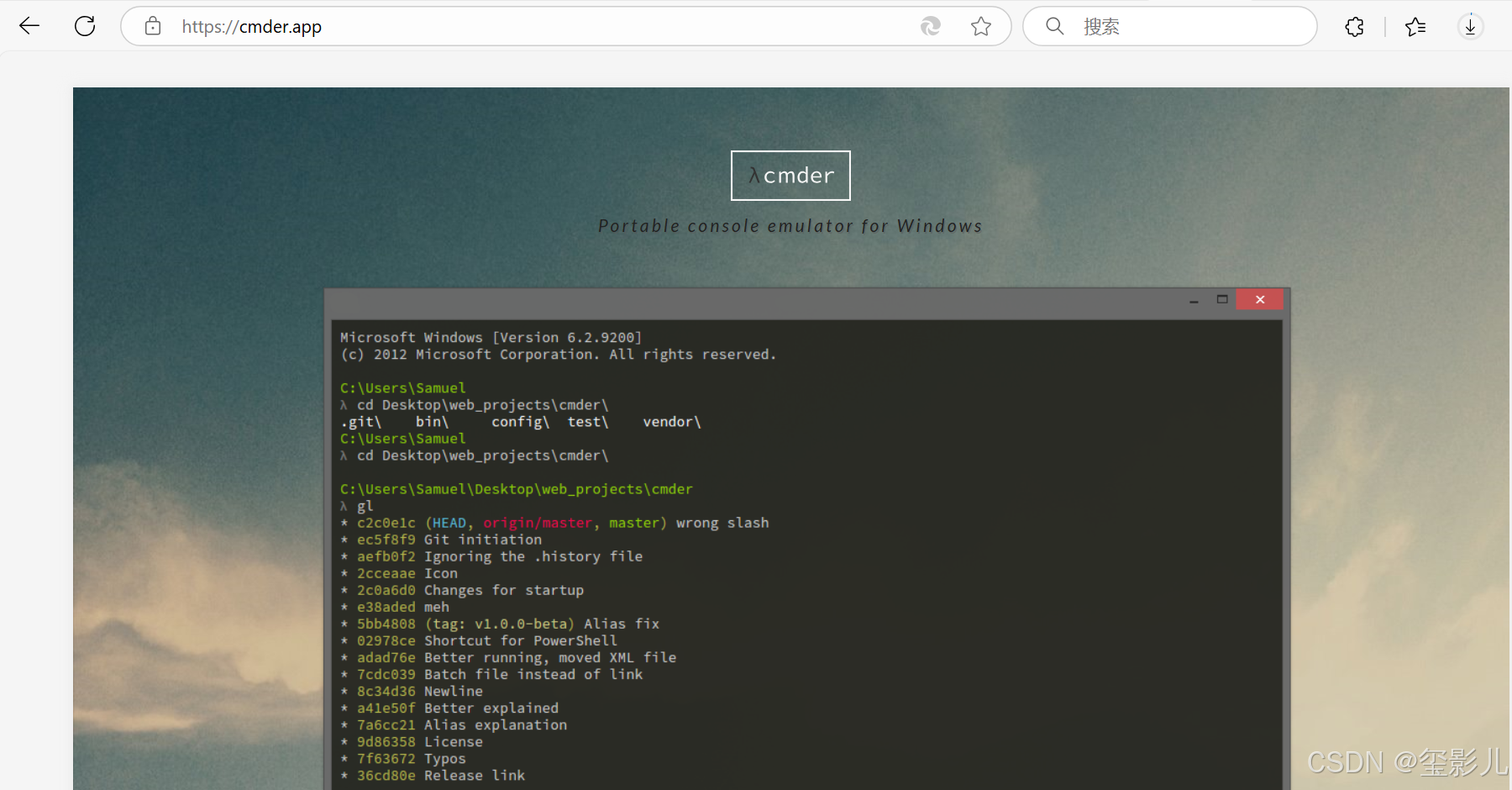1512x790 pixels.
Task: Reload the page with the refresh icon
Action: tap(85, 26)
